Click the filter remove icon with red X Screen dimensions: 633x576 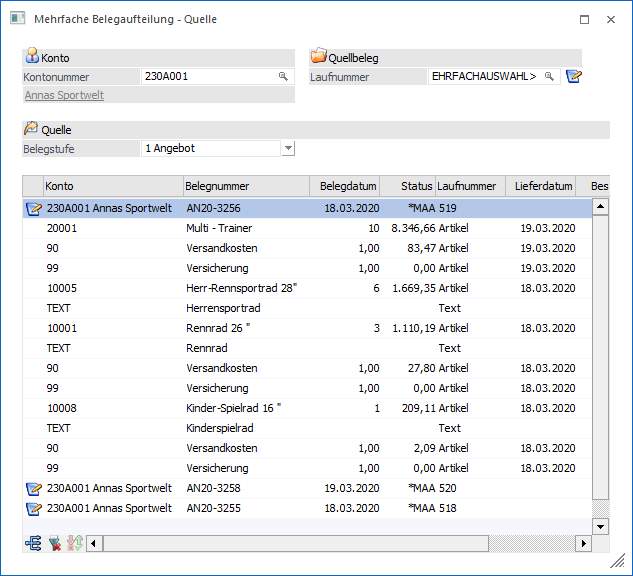coord(54,543)
